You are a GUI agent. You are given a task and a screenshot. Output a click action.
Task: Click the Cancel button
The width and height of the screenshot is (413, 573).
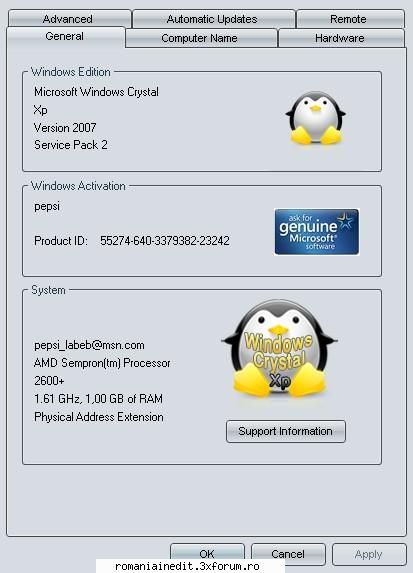click(x=288, y=554)
